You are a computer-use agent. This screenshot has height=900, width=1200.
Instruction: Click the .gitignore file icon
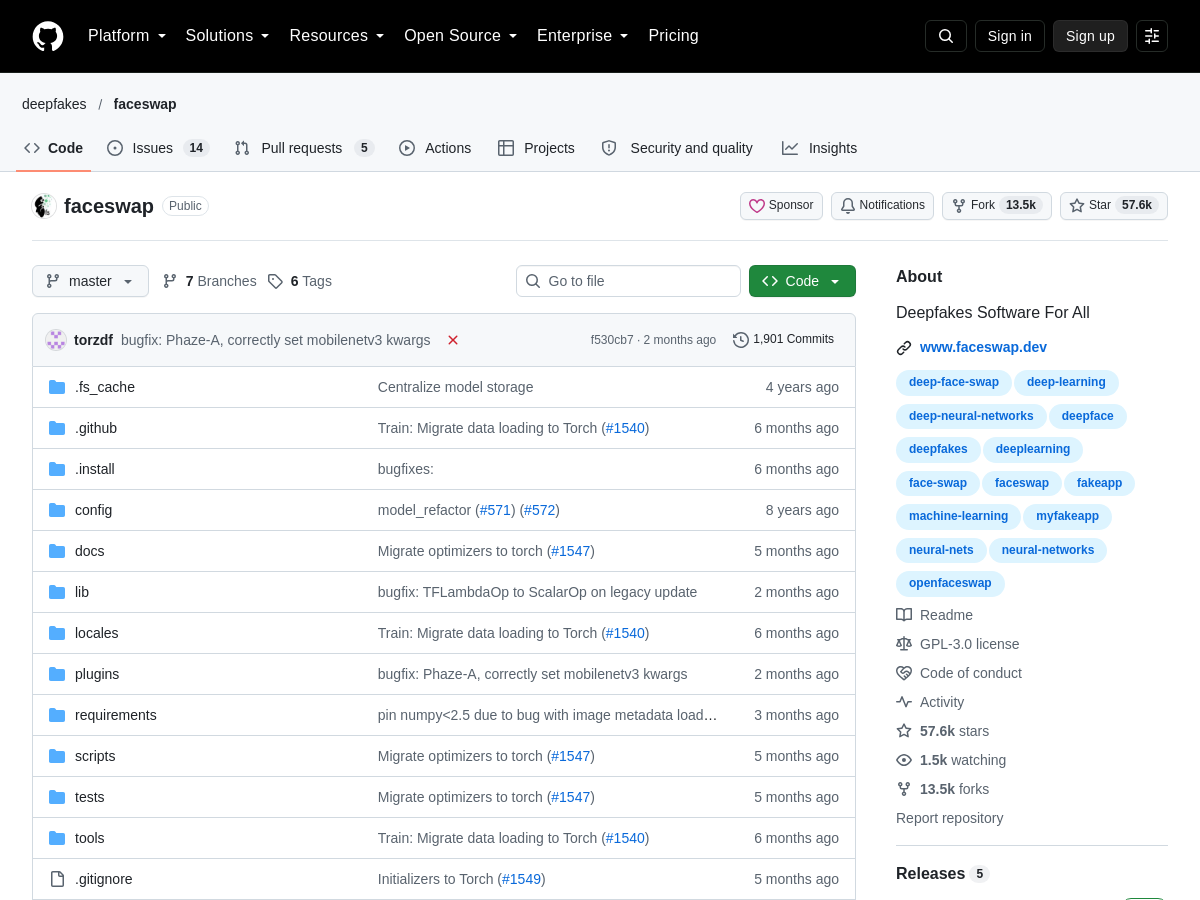[x=57, y=879]
